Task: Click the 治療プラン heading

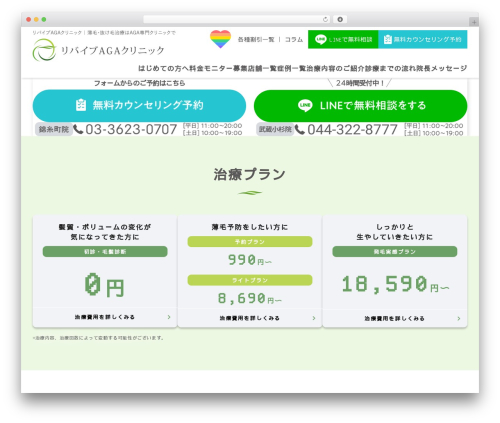Action: point(250,174)
